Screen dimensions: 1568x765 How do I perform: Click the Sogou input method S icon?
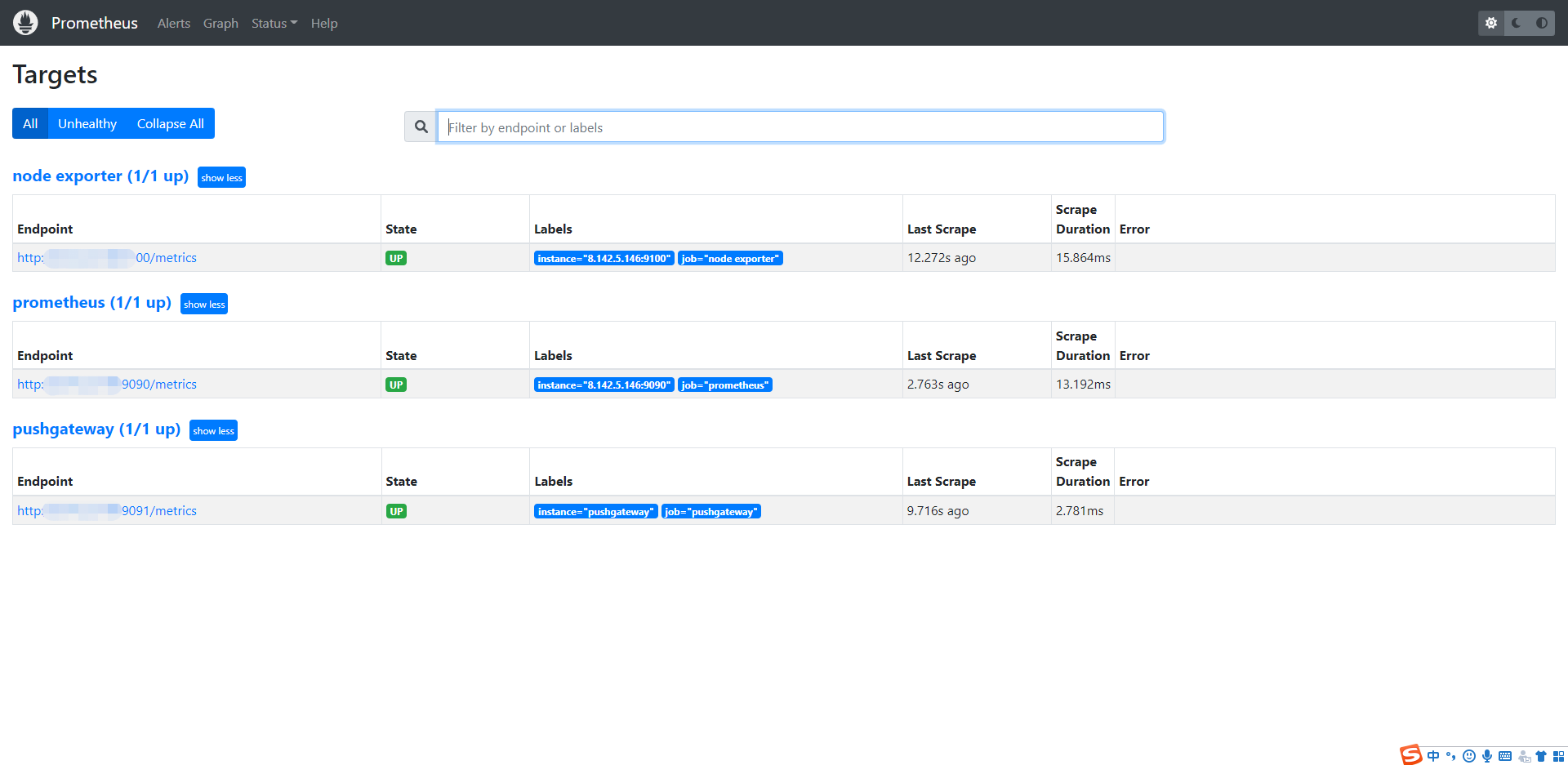click(1410, 755)
